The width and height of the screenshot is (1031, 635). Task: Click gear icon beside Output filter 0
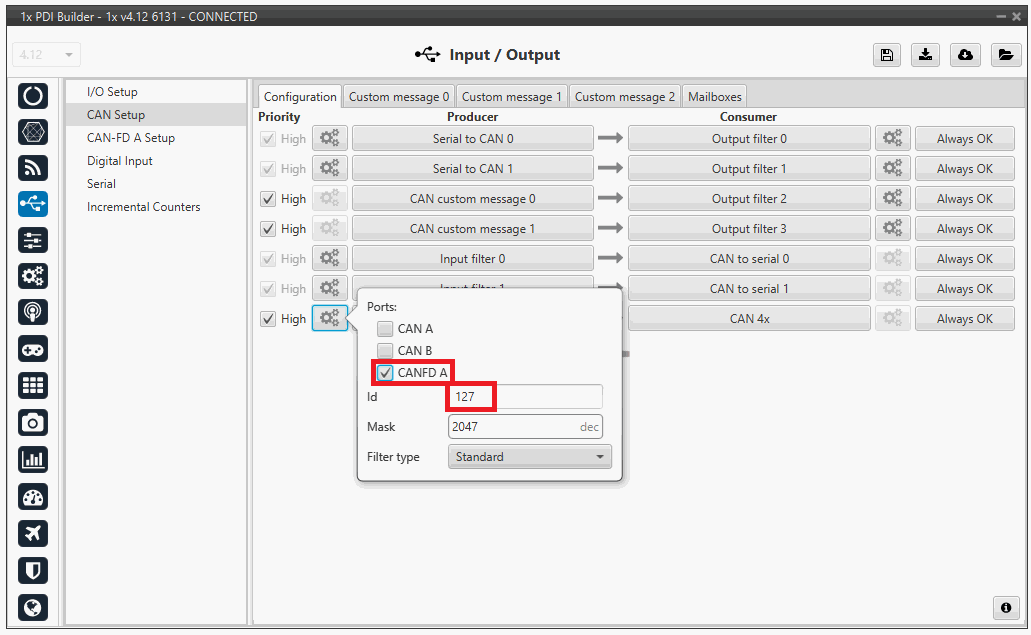coord(892,139)
